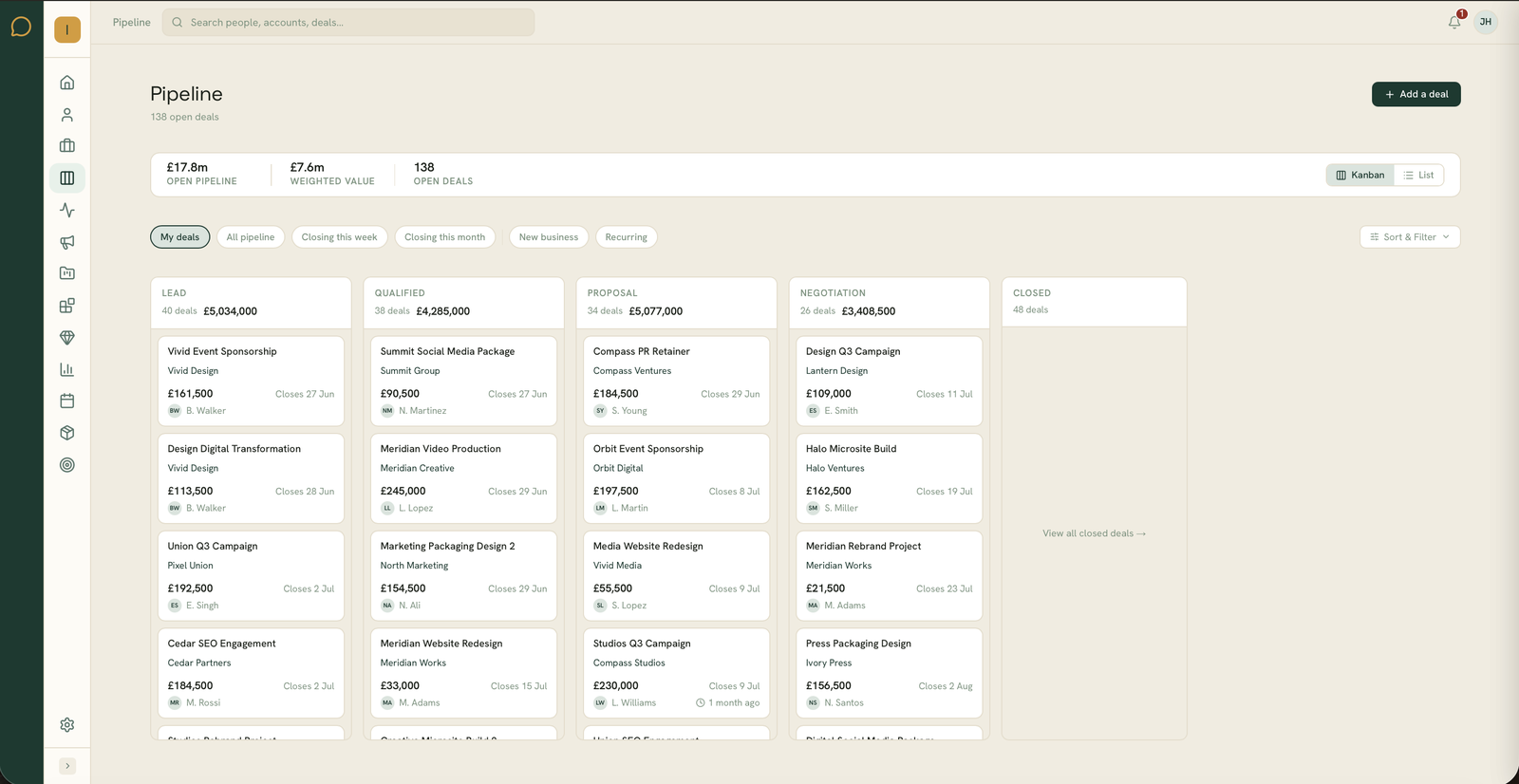The image size is (1519, 784).
Task: Go to Home via sidebar house icon
Action: tap(67, 83)
